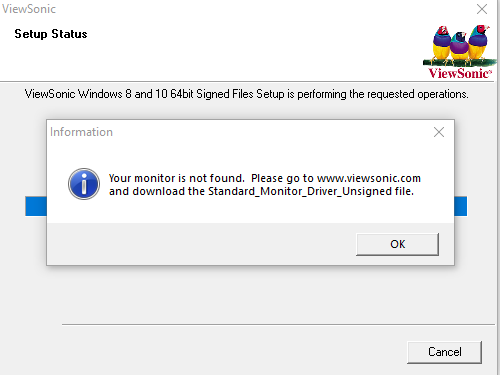Click the middle purple bird in the logo
Viewport: 500px width, 375px height.
460,46
